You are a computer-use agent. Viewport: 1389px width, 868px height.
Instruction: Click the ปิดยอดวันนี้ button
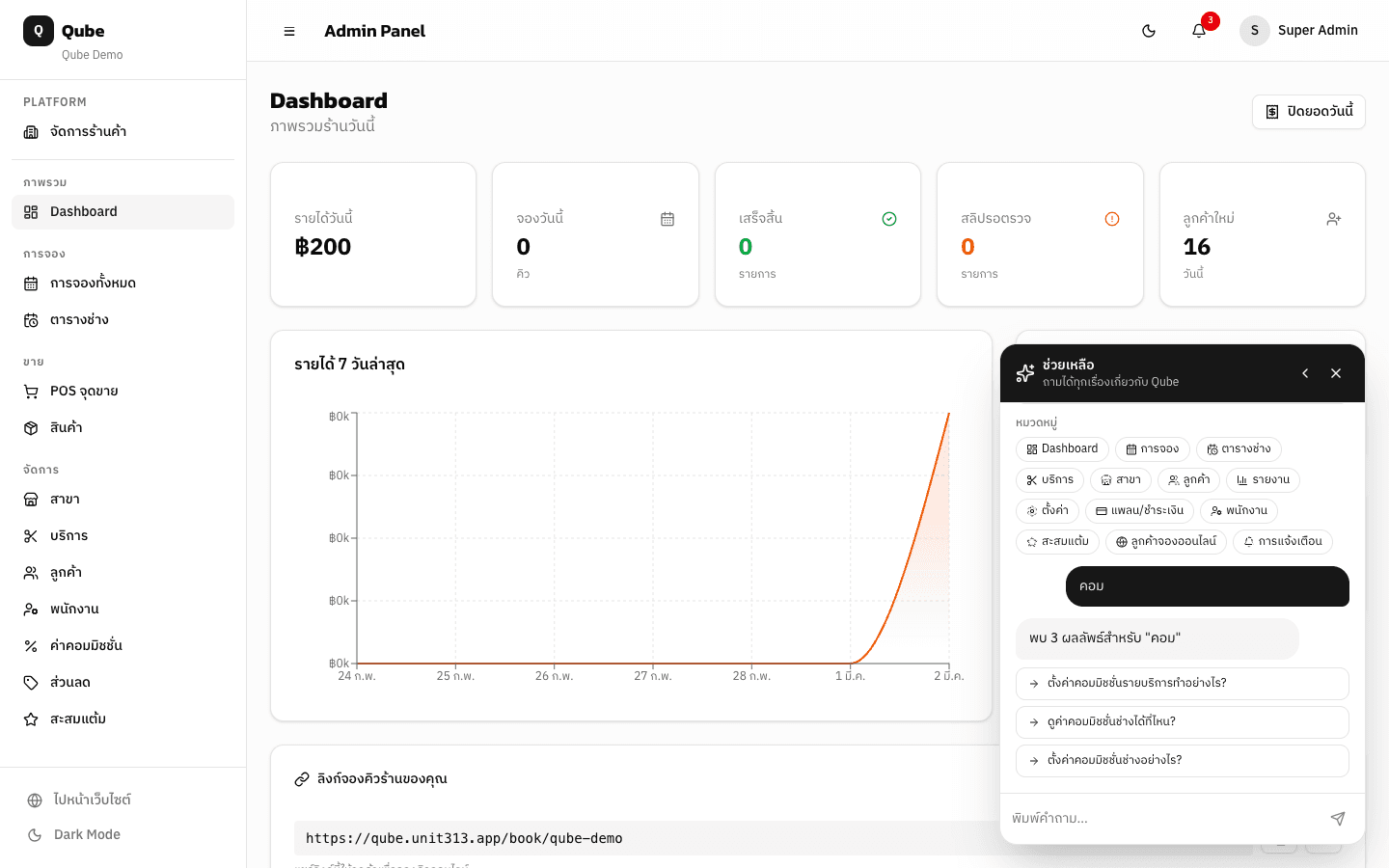click(x=1308, y=112)
